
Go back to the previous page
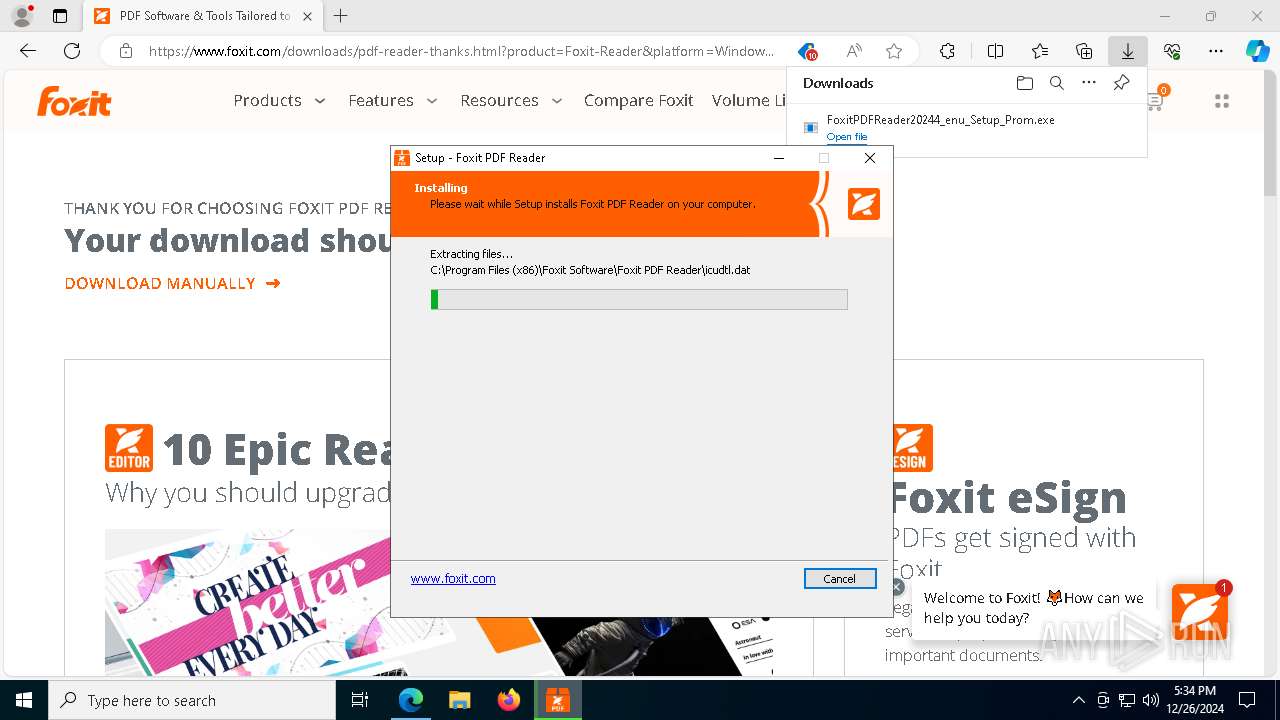pos(28,51)
